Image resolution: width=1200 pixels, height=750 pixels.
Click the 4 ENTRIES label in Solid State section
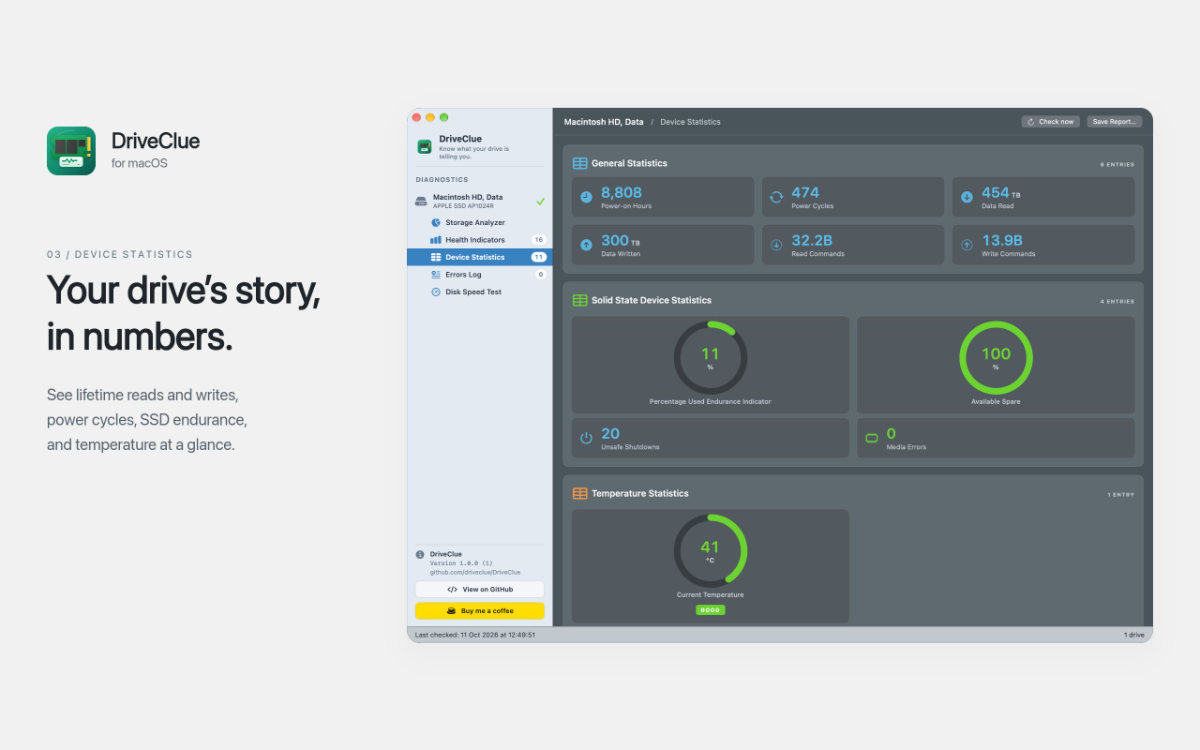click(1117, 301)
